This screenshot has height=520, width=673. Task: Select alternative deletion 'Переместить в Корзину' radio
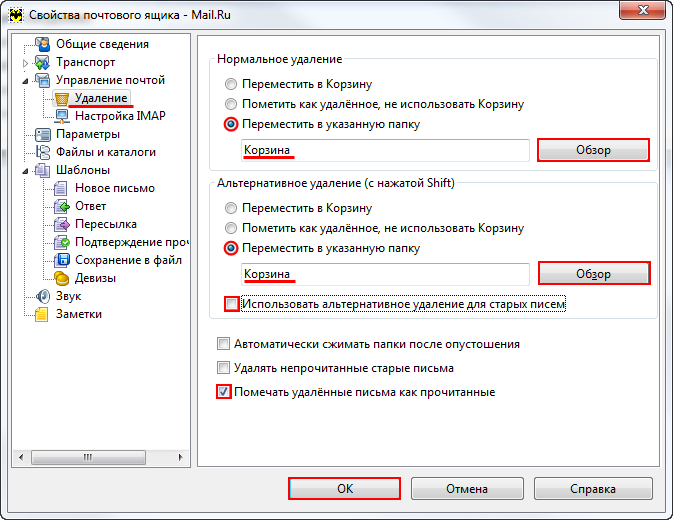231,208
